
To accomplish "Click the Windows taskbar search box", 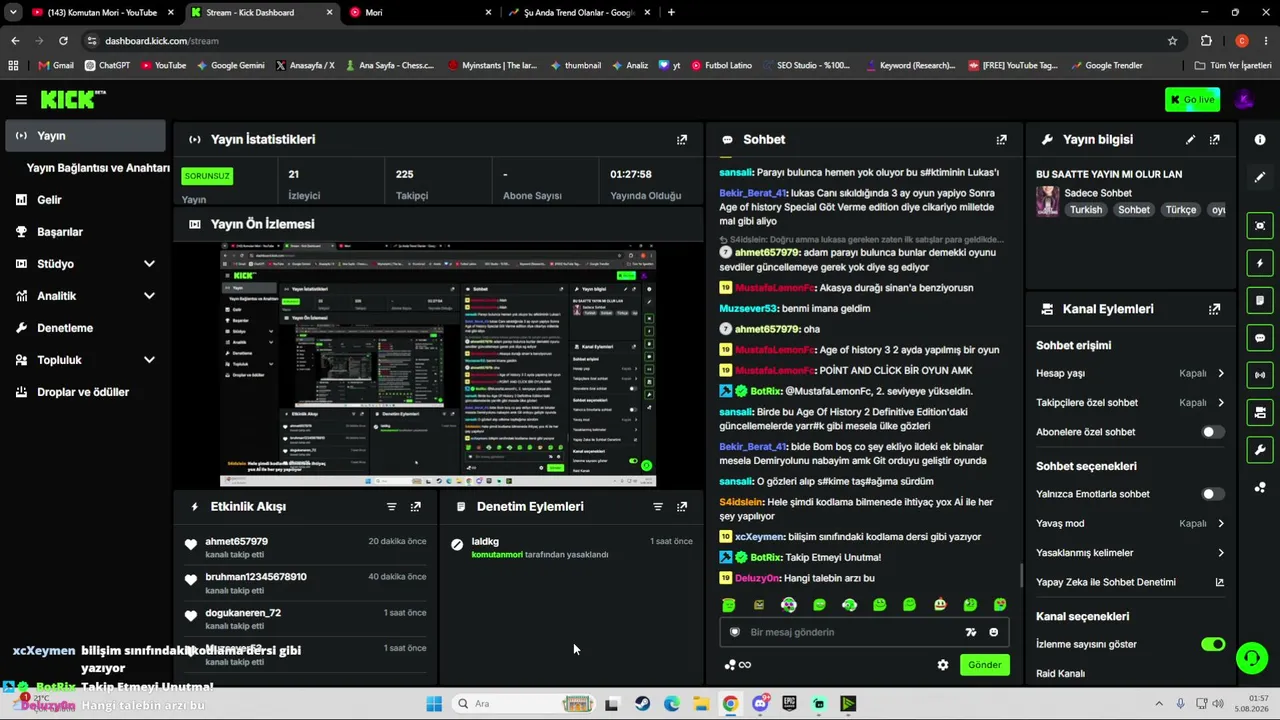I will click(522, 704).
